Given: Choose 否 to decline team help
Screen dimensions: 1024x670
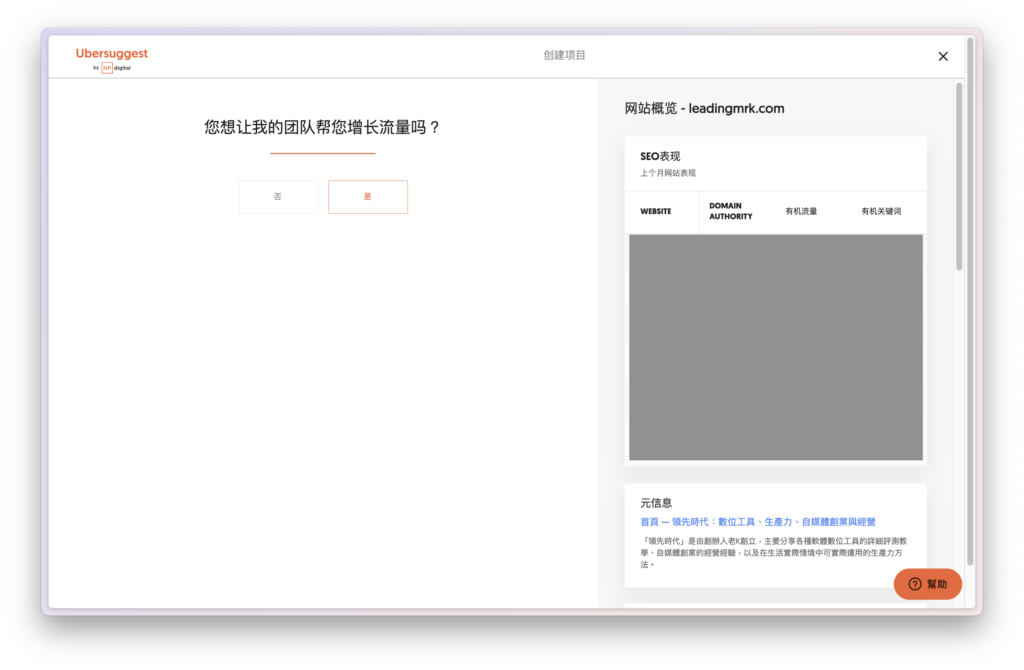Looking at the screenshot, I should [278, 197].
